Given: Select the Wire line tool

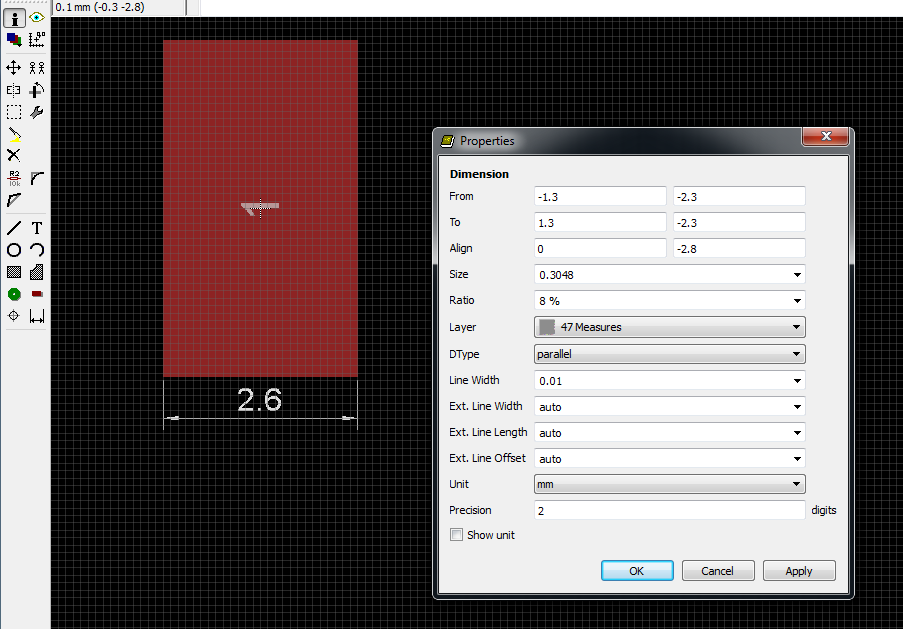Looking at the screenshot, I should (x=14, y=228).
